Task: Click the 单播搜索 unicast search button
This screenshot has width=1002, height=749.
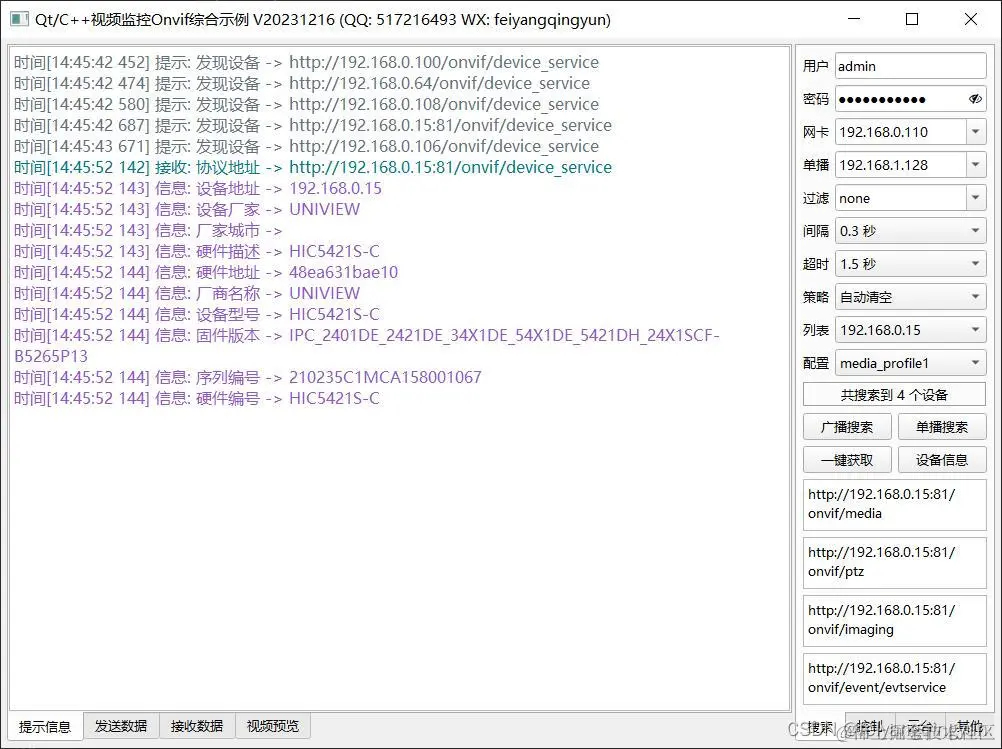Action: point(942,426)
